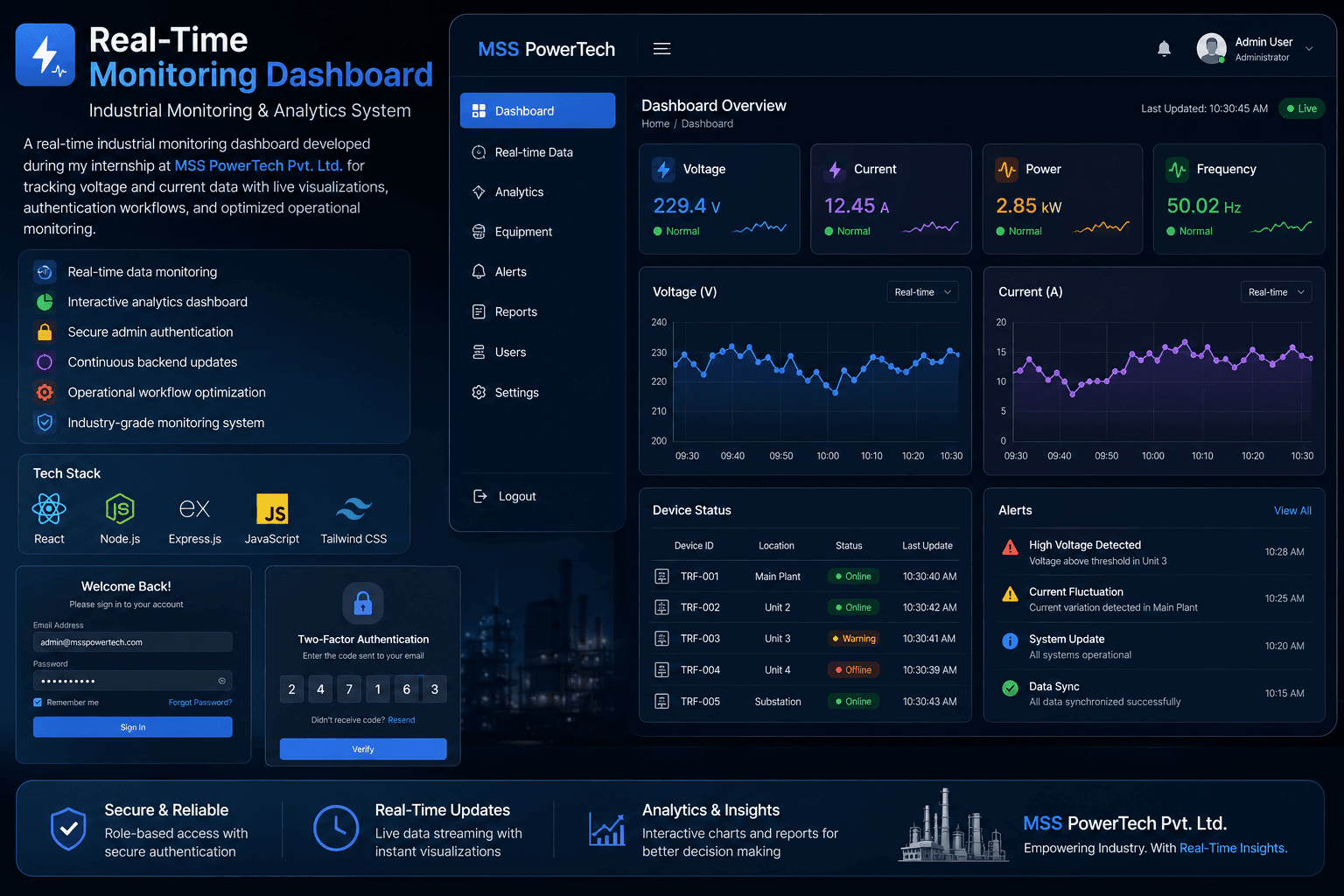Click the TRF-003 Warning status badge

coord(853,639)
